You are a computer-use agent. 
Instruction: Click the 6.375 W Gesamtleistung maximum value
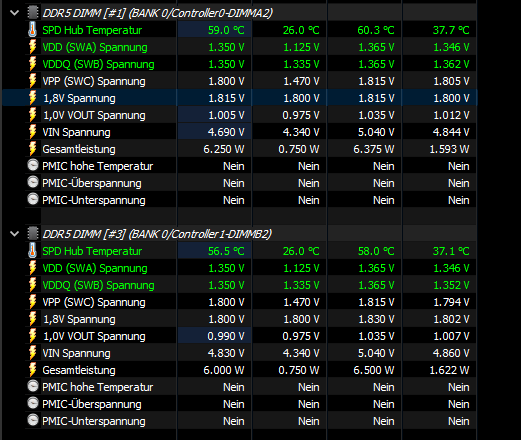374,149
